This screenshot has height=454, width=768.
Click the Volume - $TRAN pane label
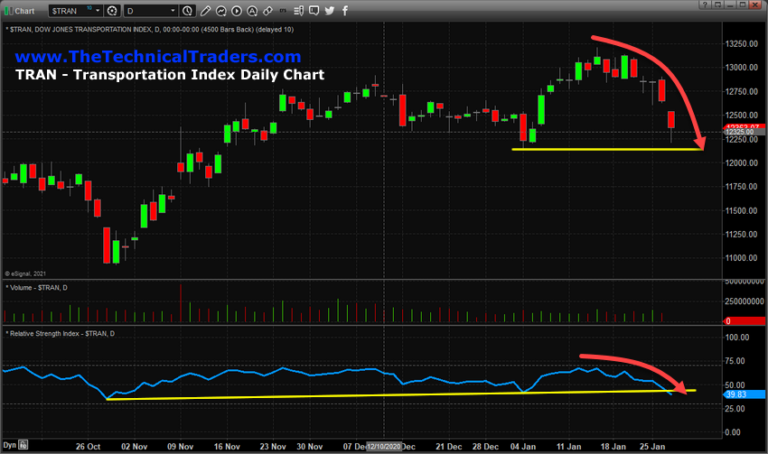38,286
